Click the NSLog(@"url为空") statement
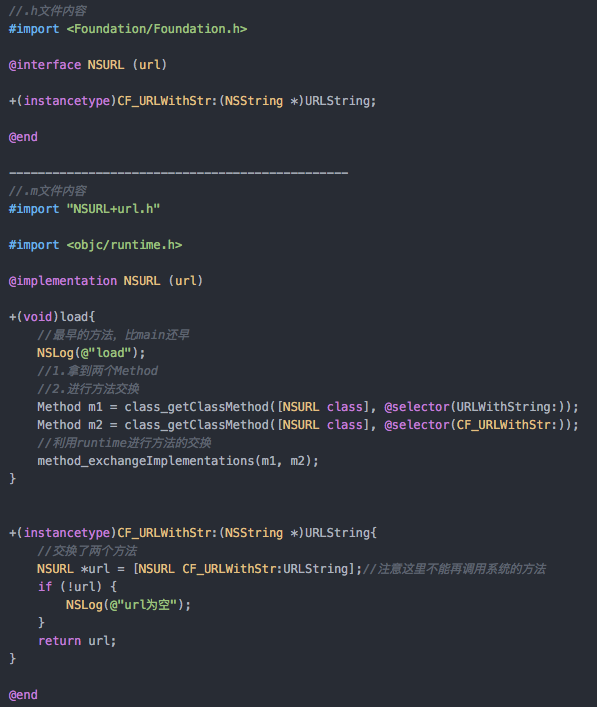The width and height of the screenshot is (597, 707). tap(128, 605)
